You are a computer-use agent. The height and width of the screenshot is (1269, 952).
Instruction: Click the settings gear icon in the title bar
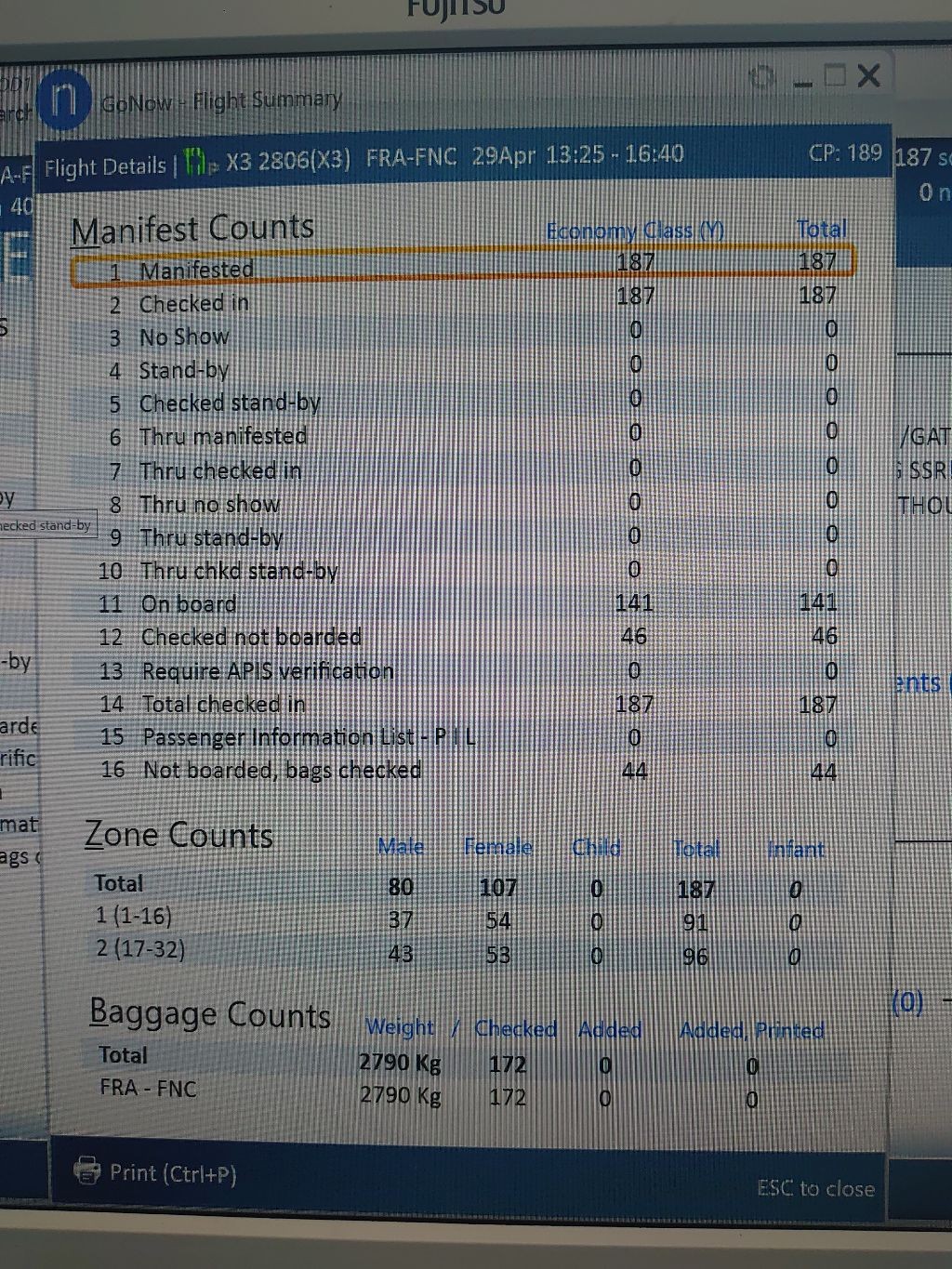point(763,80)
